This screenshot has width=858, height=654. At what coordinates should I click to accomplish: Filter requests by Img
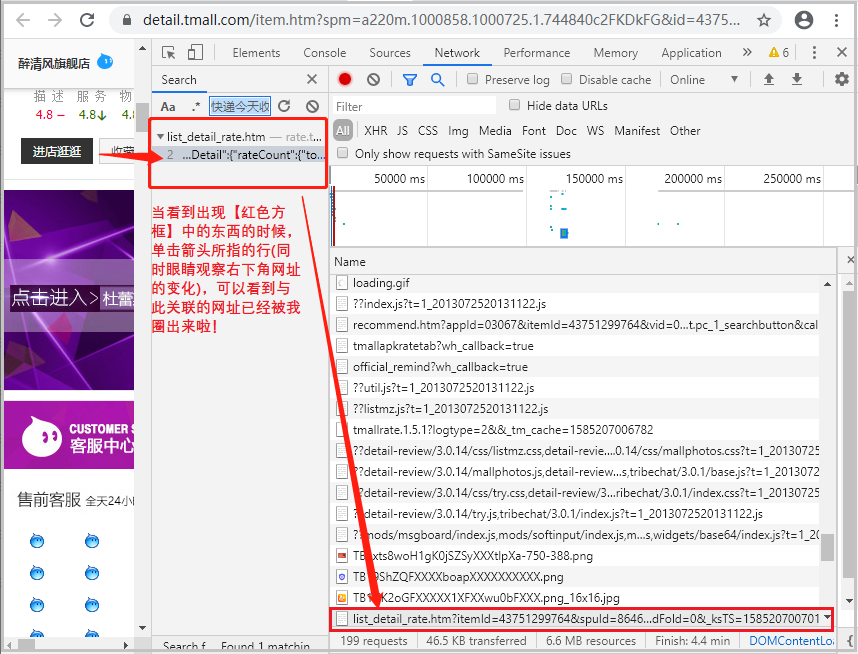click(458, 131)
